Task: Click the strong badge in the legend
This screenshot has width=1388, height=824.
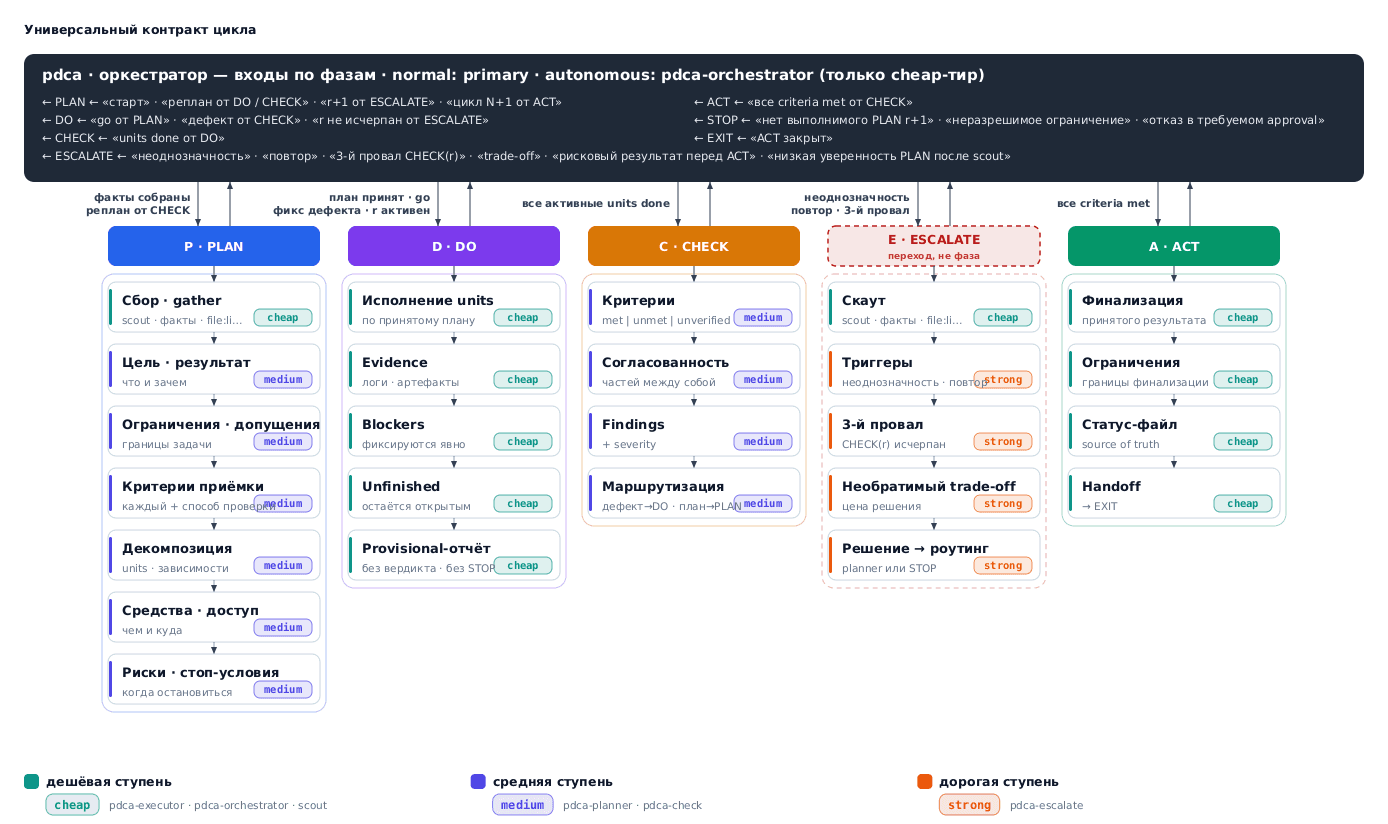Action: [969, 805]
